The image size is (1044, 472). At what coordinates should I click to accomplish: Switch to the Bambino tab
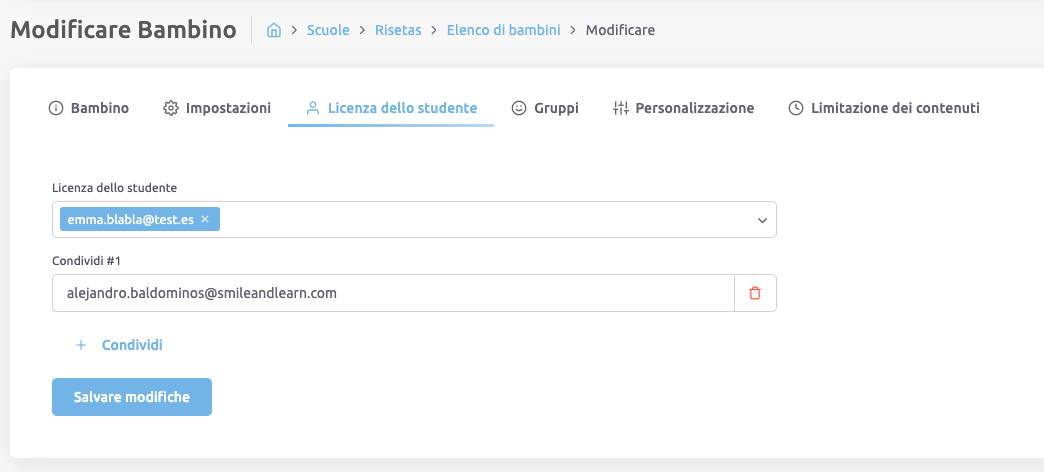(99, 108)
